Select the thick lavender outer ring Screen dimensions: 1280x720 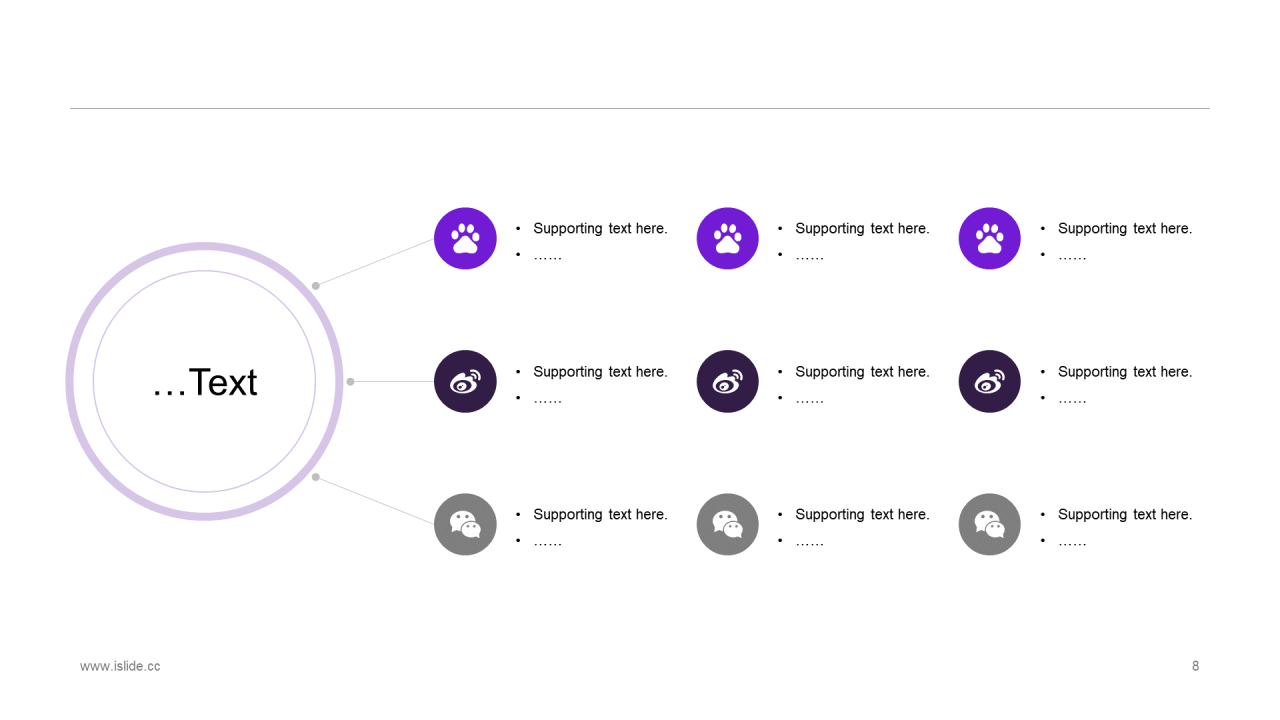(x=70, y=381)
